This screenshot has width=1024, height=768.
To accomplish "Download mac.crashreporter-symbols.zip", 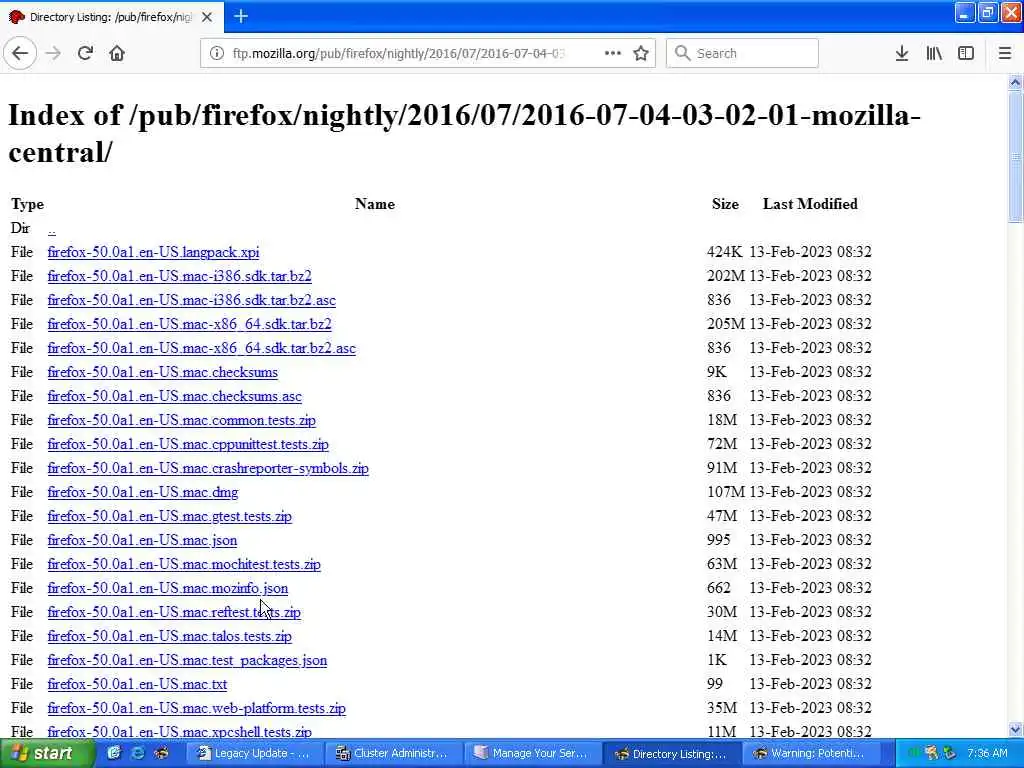I will 208,468.
